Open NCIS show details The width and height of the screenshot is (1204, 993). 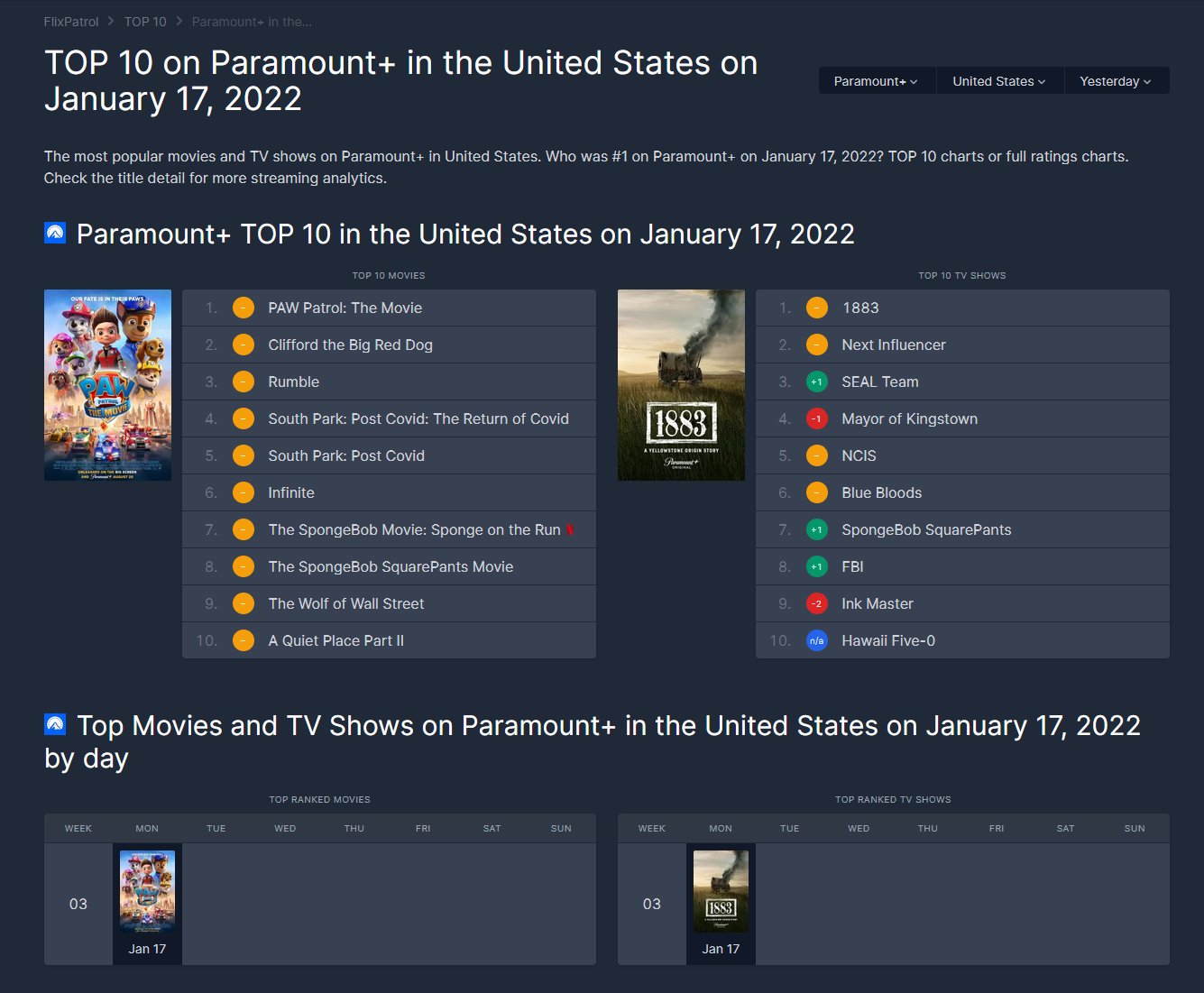(x=859, y=455)
